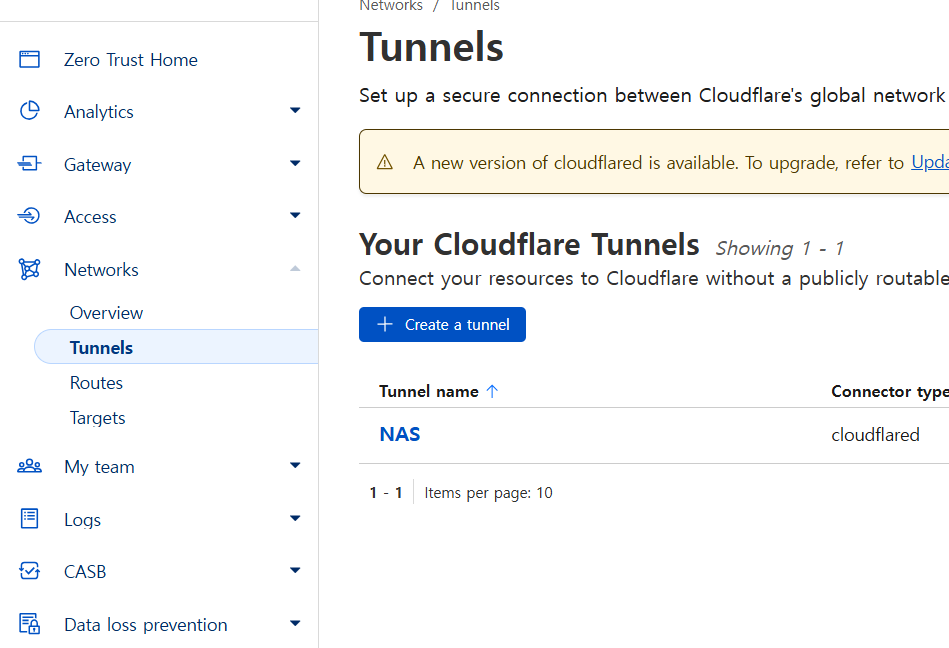Expand the Access menu arrow
The width and height of the screenshot is (949, 648).
295,215
